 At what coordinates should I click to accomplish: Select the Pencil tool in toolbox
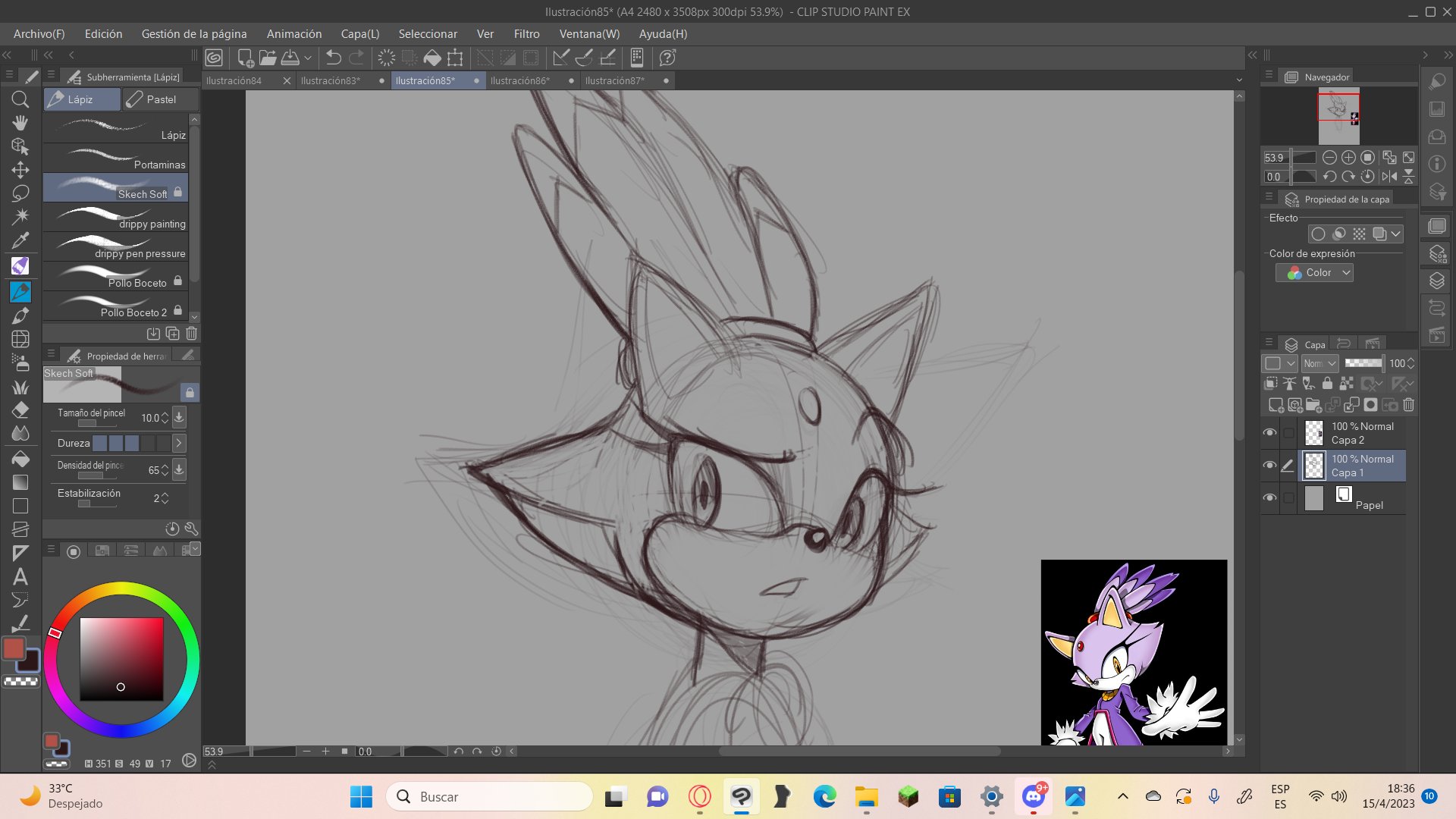(x=20, y=291)
